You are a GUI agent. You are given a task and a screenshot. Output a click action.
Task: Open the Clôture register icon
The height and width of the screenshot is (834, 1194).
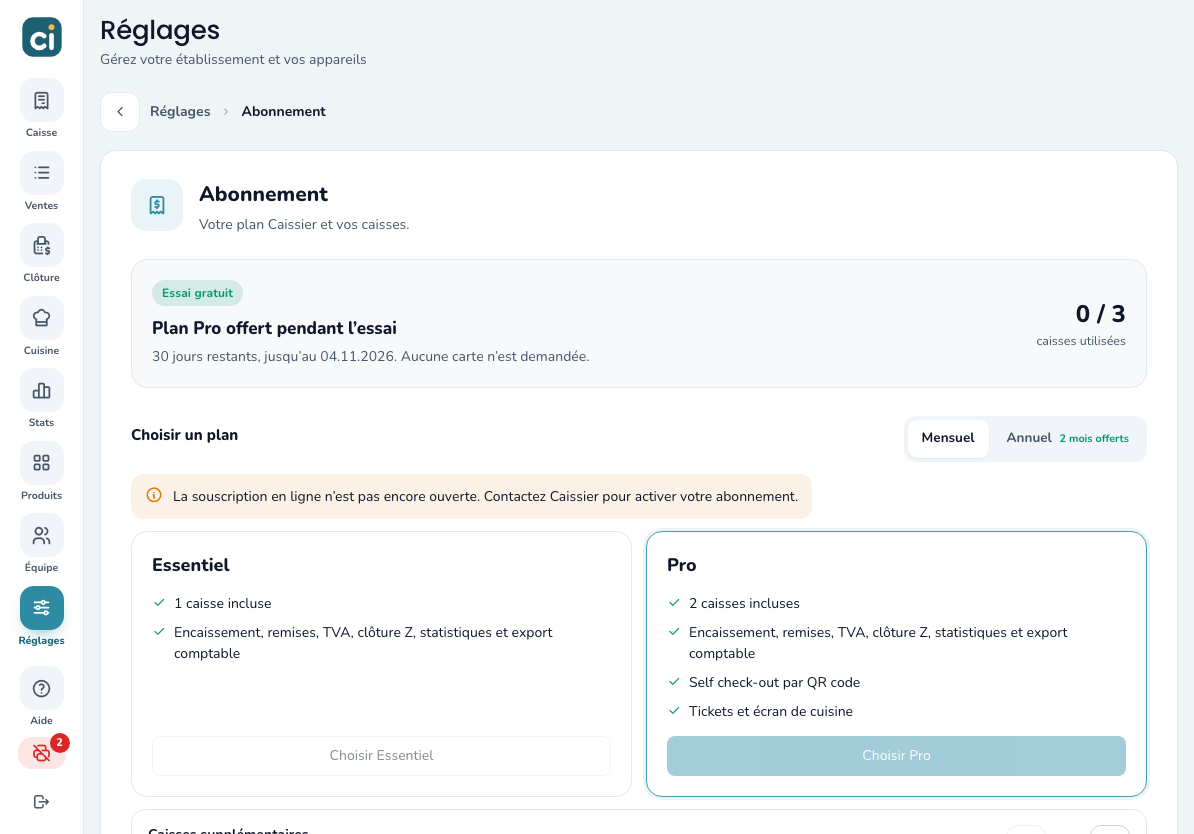coord(42,245)
